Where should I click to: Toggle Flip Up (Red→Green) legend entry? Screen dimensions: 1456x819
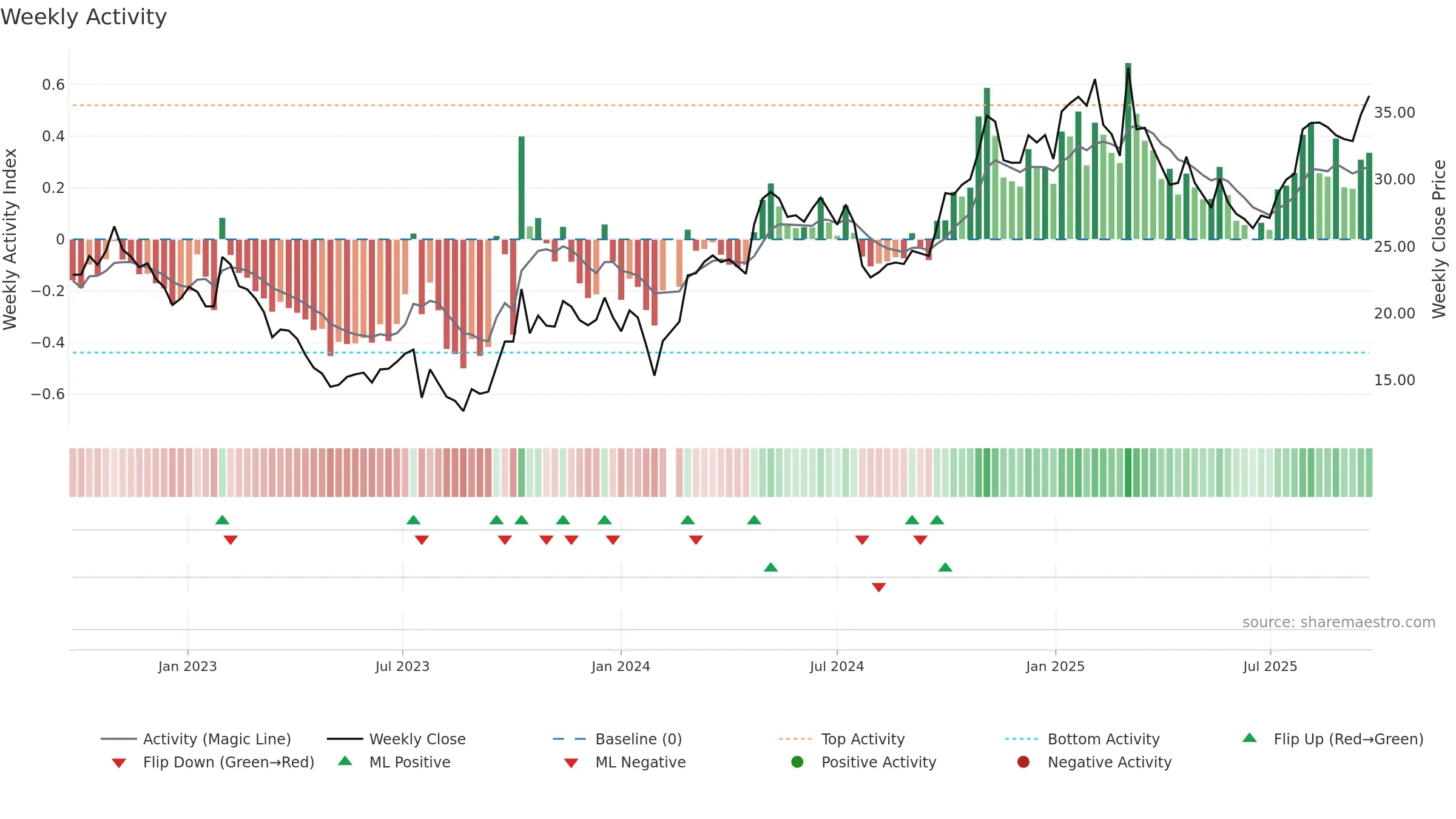(1333, 739)
